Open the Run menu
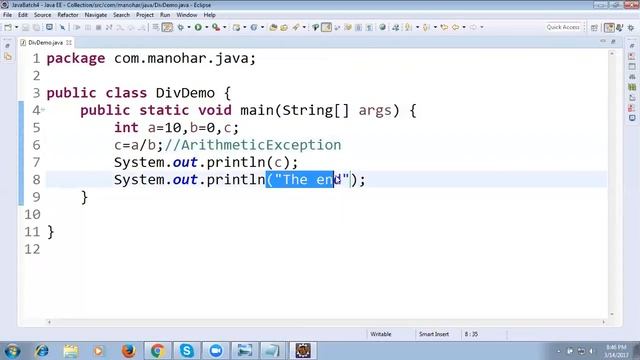 [165, 15]
